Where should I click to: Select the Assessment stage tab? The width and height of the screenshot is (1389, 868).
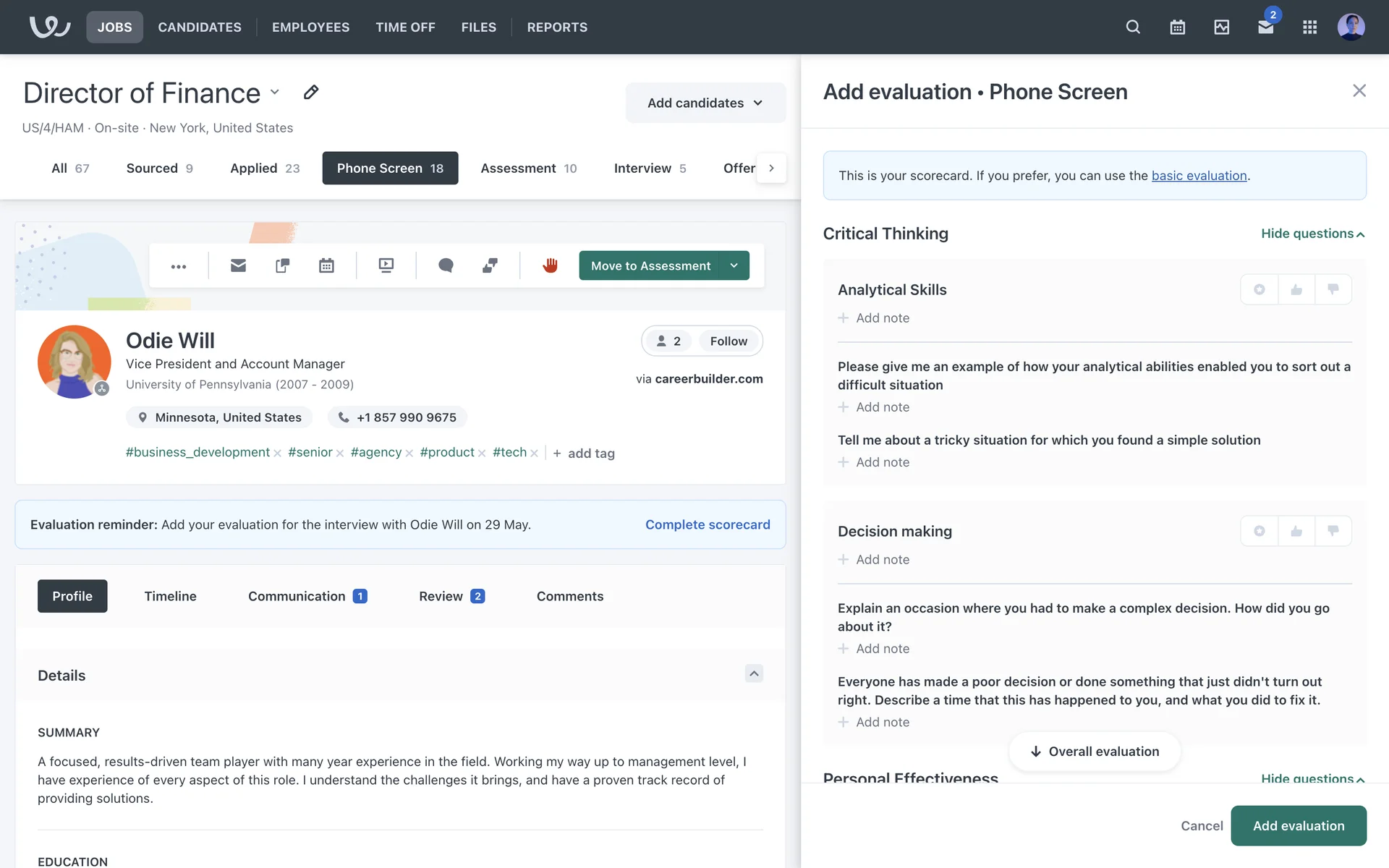(528, 168)
